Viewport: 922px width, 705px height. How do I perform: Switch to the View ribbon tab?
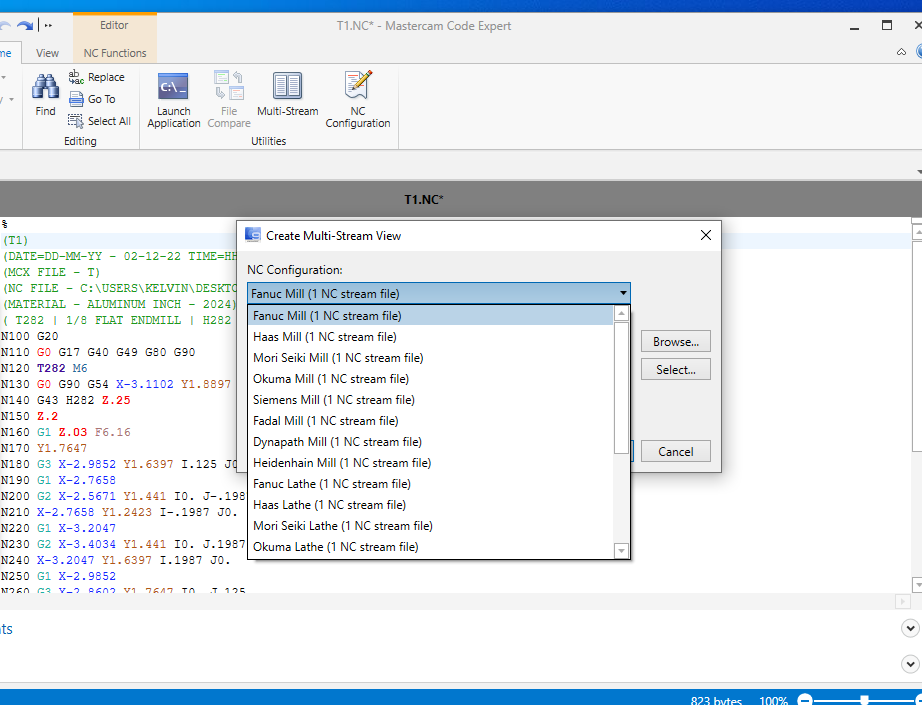[x=47, y=53]
